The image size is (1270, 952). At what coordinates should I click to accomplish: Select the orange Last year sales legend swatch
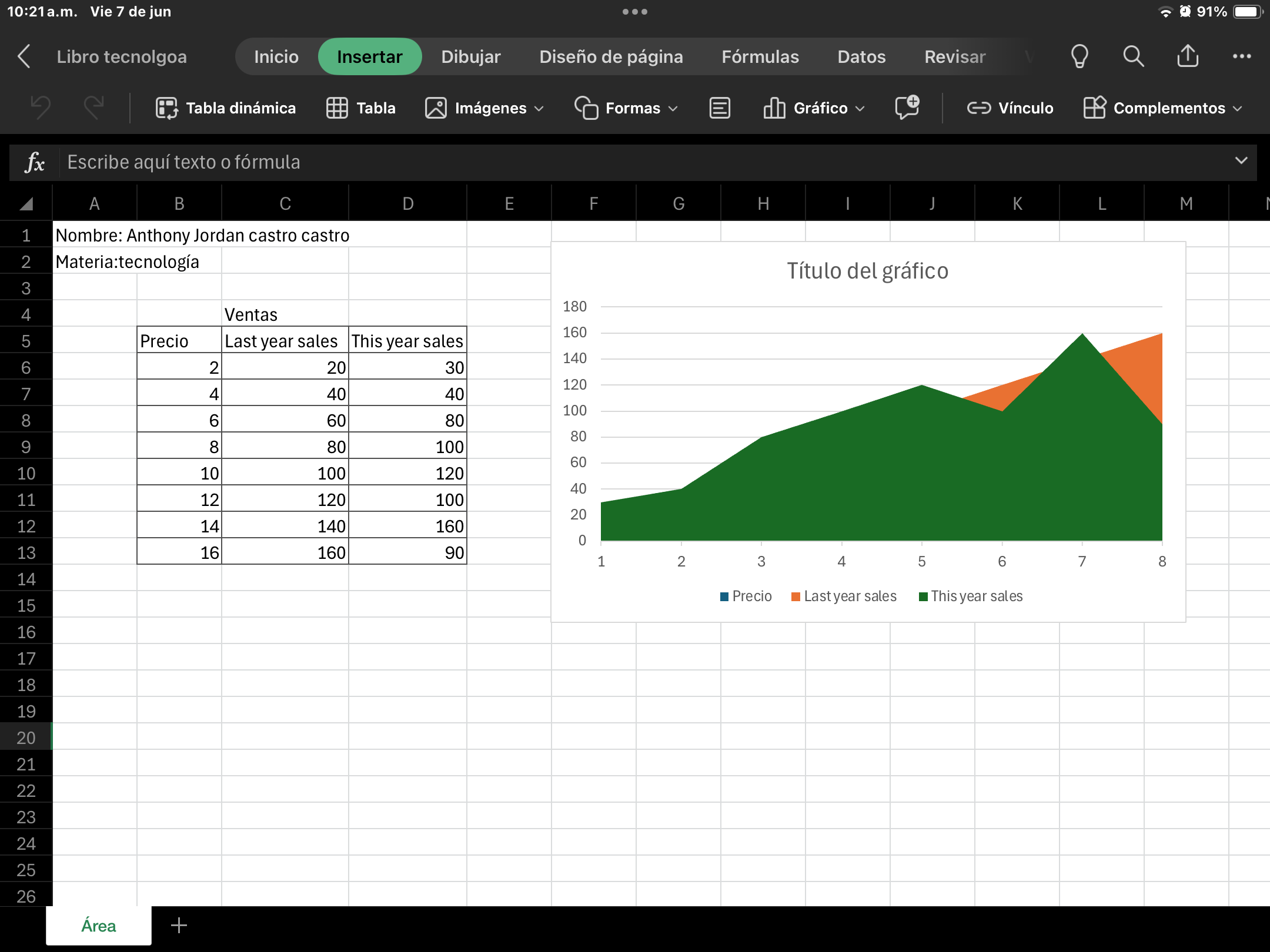(796, 596)
